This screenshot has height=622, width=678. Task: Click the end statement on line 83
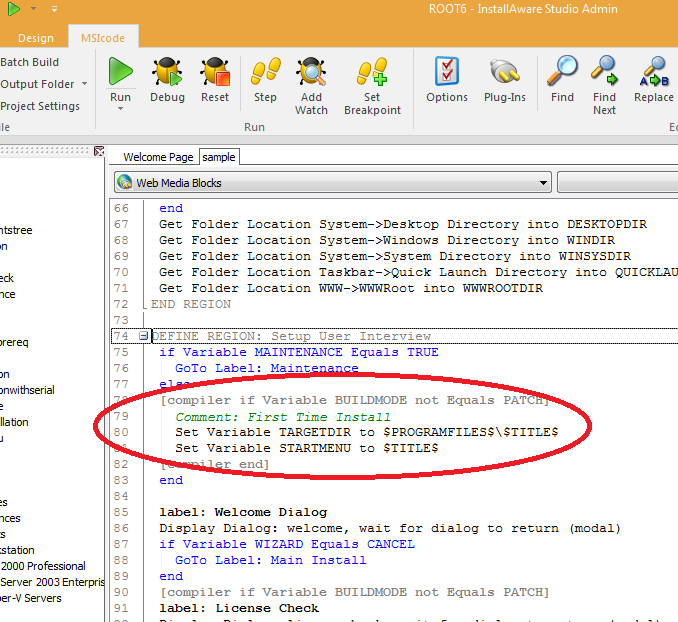171,480
